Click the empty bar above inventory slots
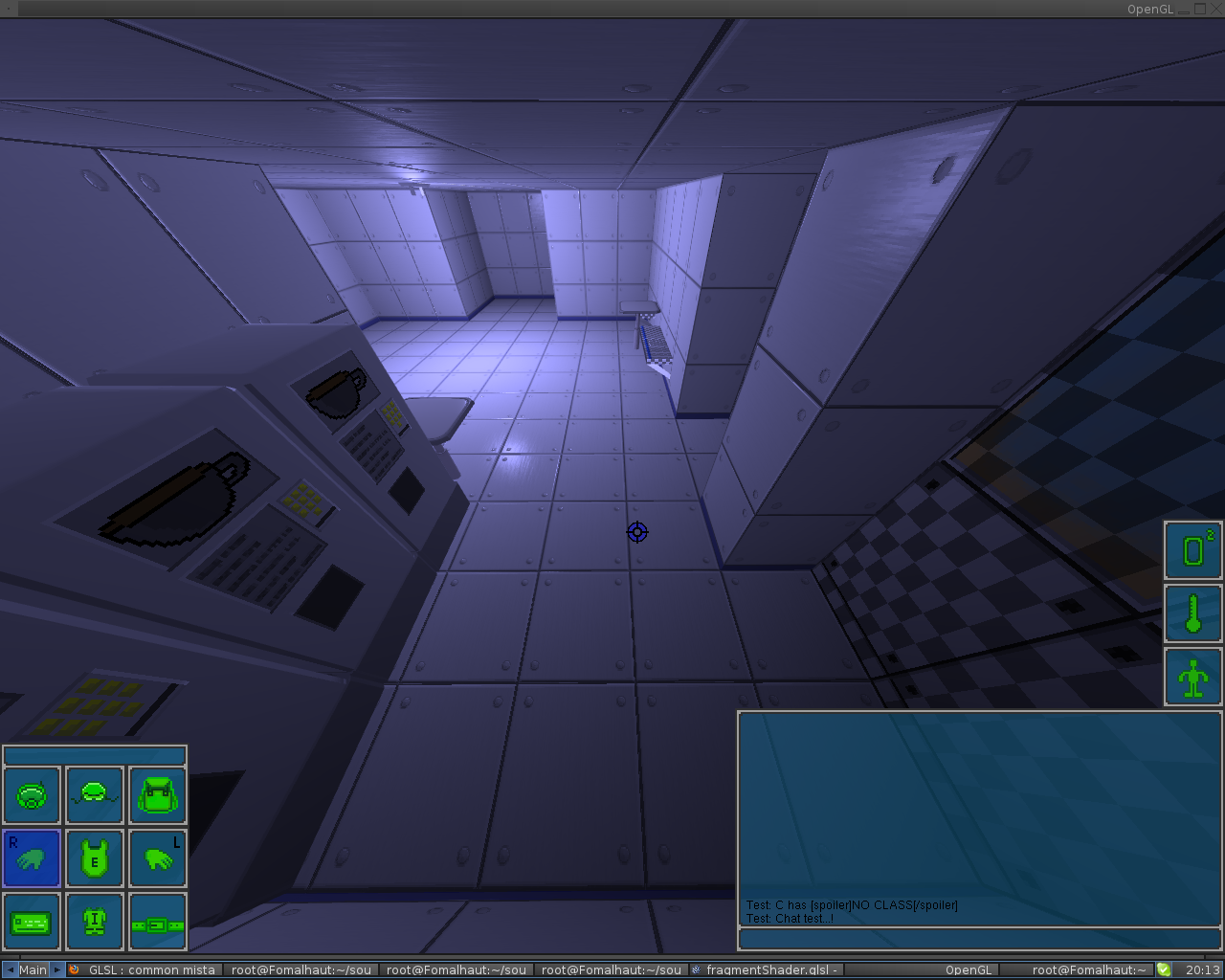This screenshot has height=980, width=1225. (94, 755)
